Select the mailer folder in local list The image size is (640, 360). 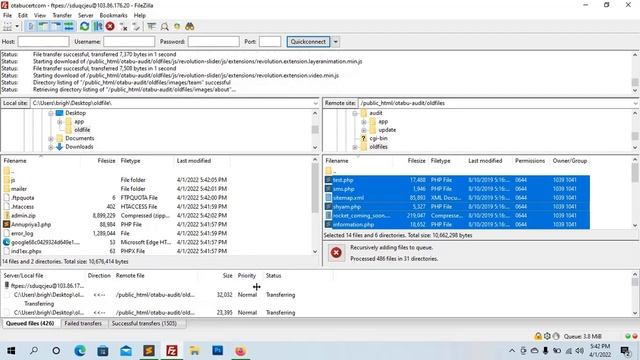click(19, 189)
